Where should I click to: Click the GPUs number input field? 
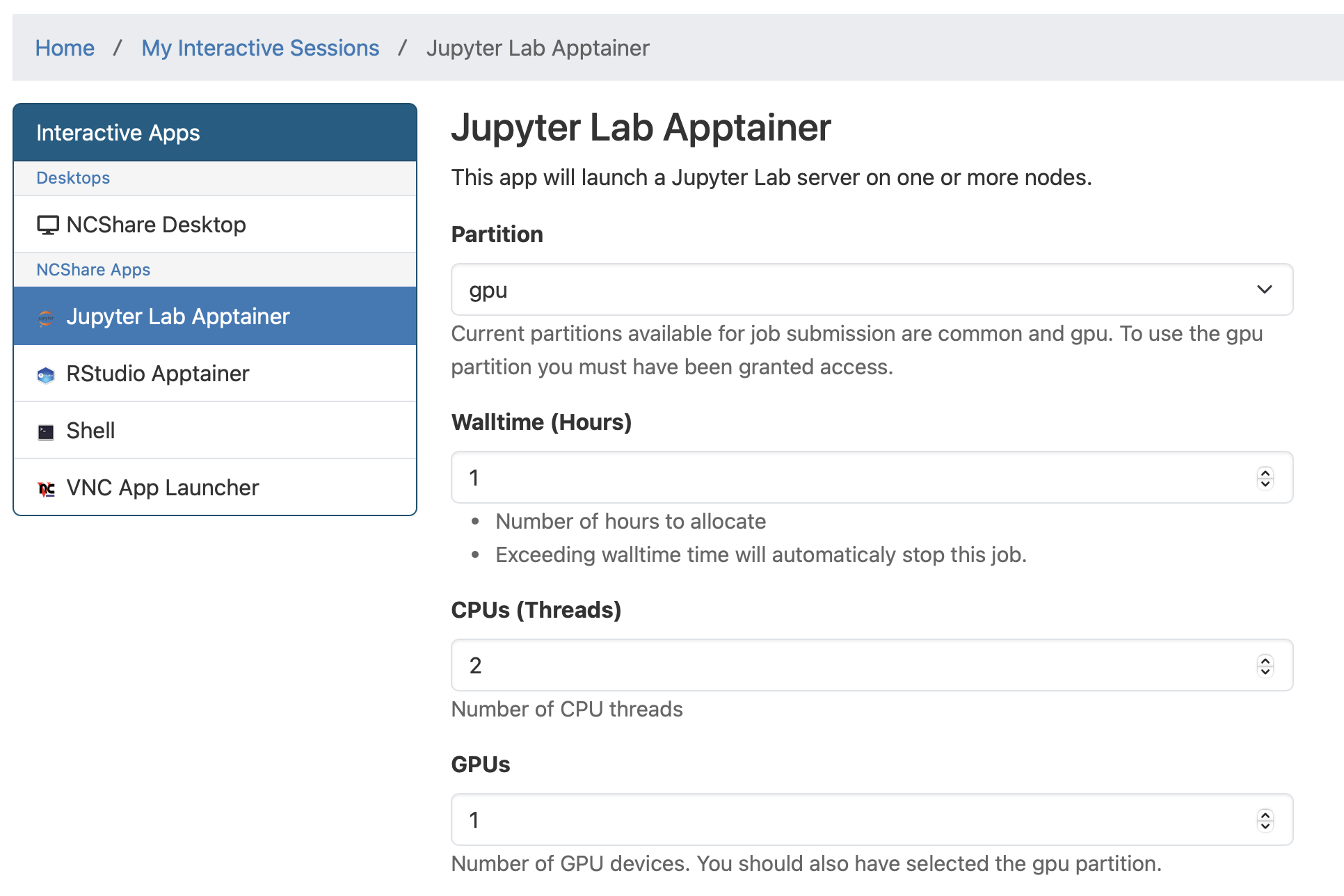(x=765, y=819)
